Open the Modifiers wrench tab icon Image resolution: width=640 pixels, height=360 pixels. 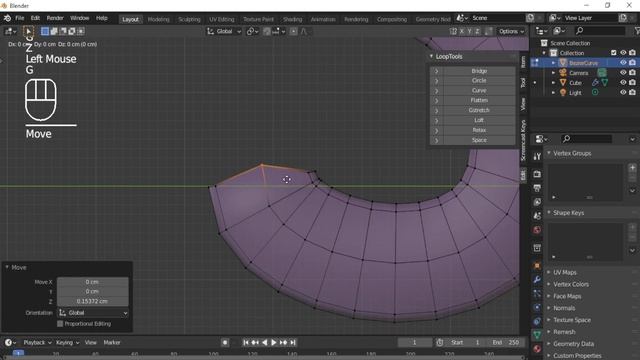[537, 280]
